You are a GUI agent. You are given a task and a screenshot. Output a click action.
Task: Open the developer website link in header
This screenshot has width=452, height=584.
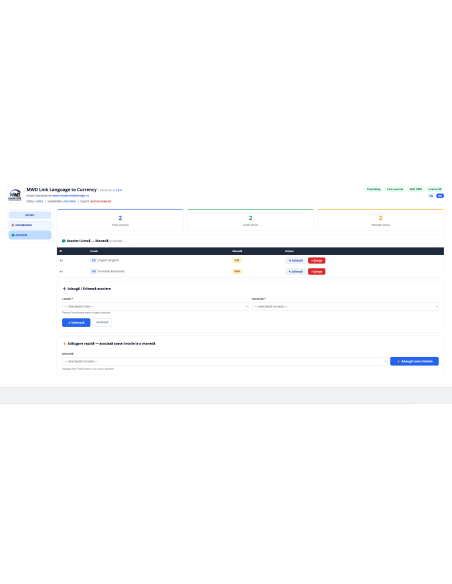click(x=70, y=196)
